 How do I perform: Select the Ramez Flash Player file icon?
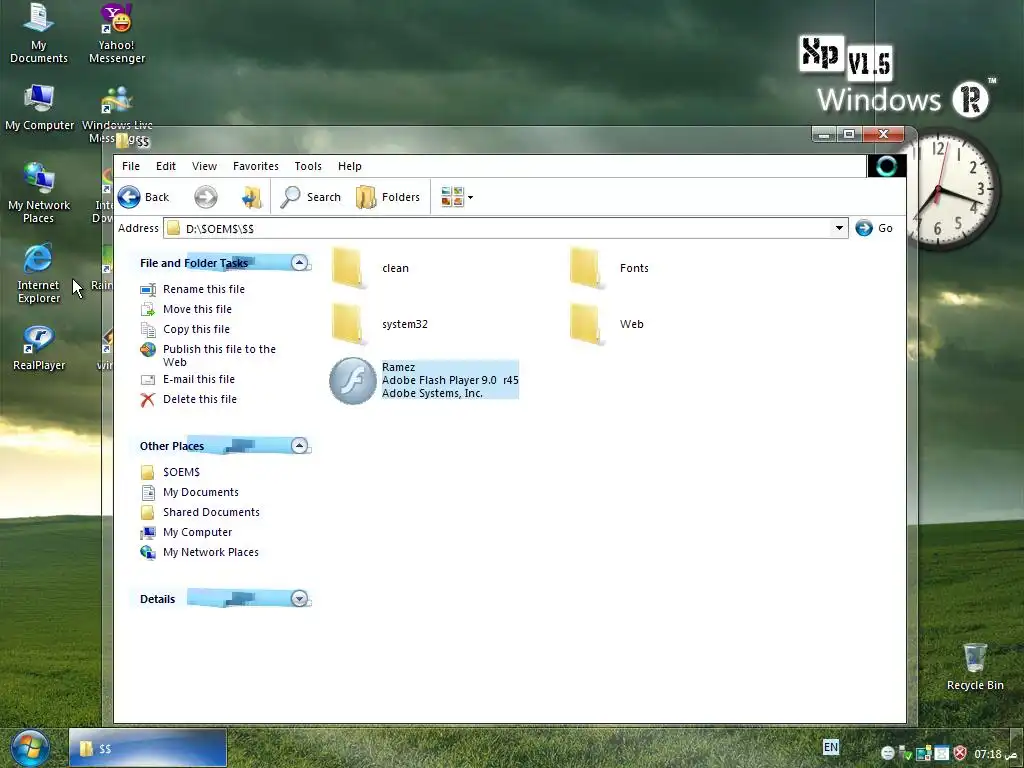click(x=353, y=381)
